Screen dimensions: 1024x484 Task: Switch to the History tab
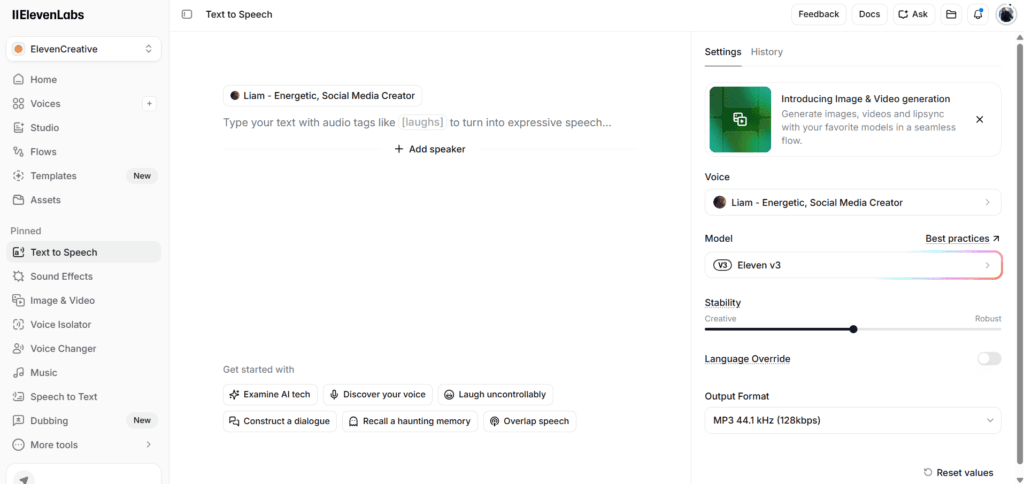767,52
